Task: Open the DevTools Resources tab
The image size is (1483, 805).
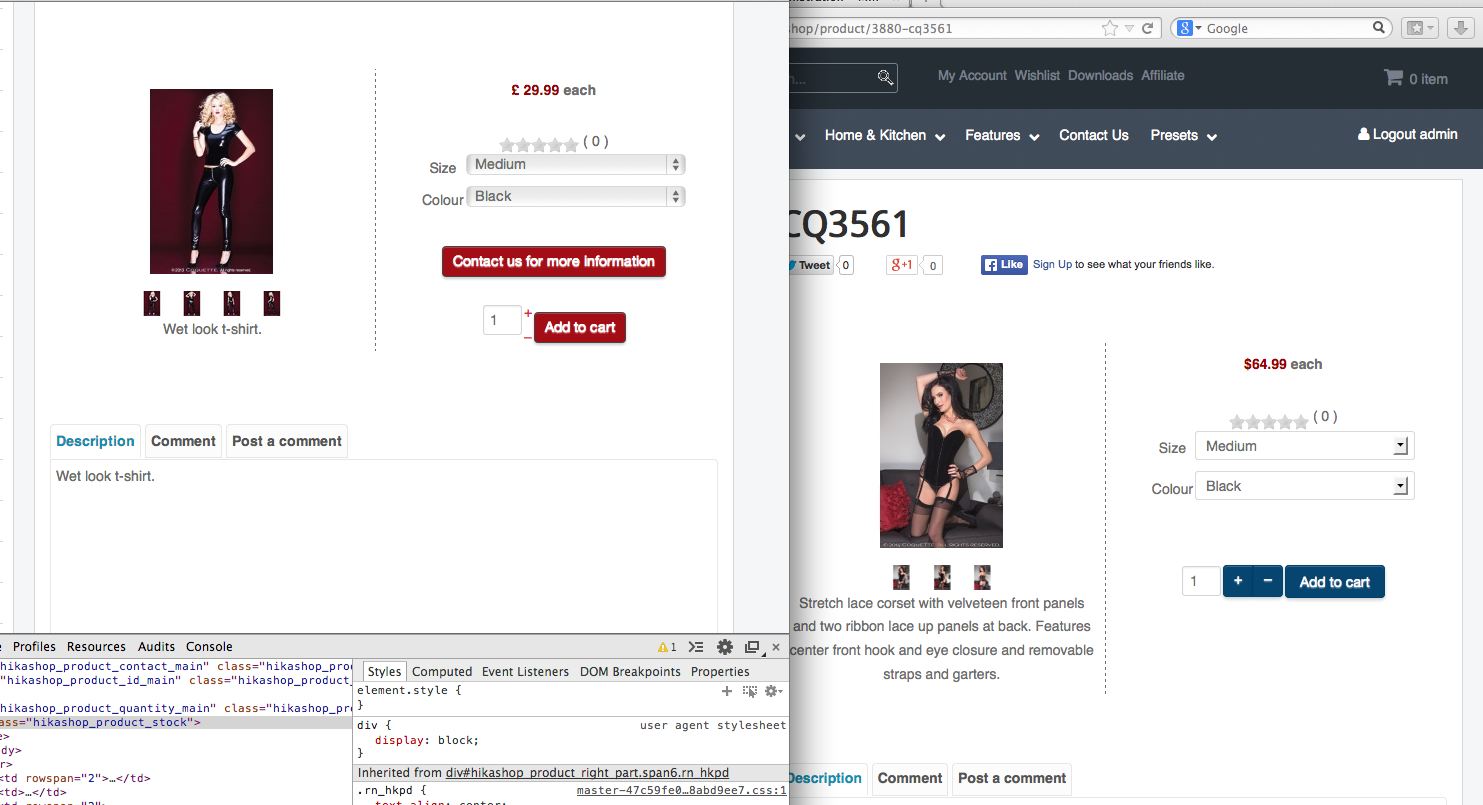Action: [x=96, y=647]
